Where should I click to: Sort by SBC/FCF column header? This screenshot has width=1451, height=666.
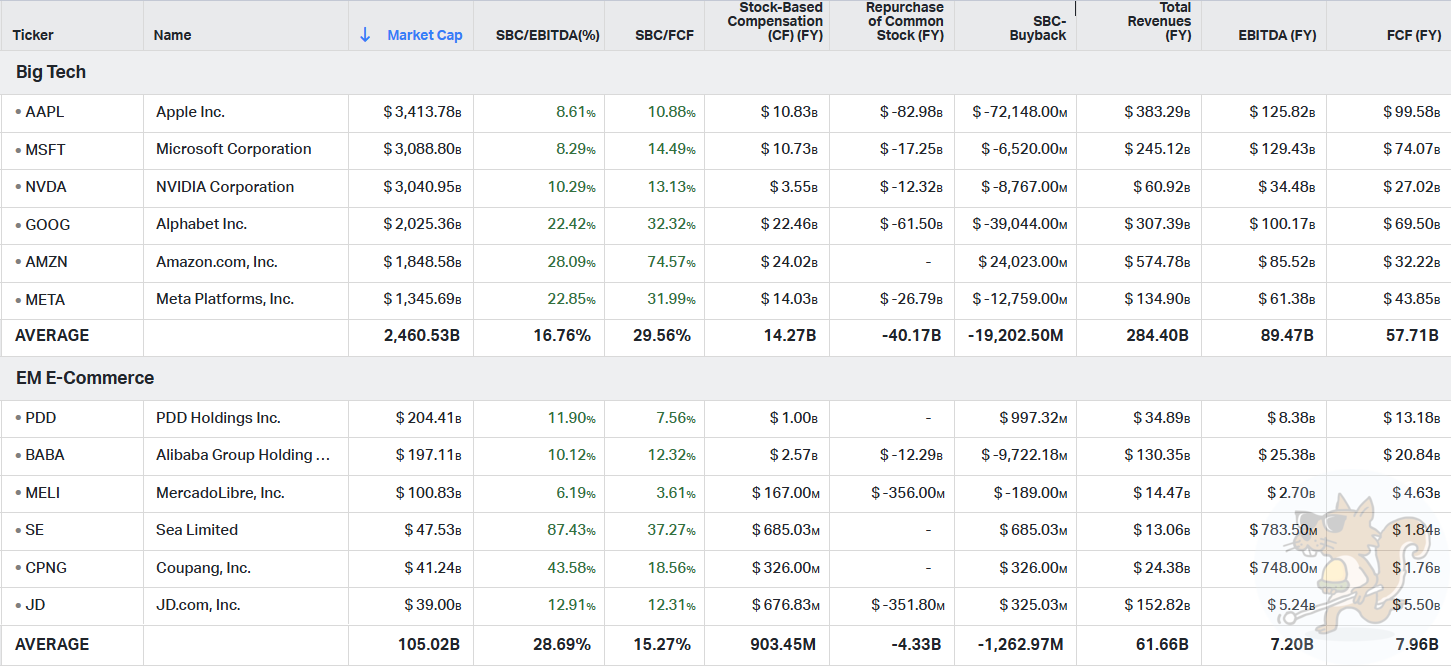pyautogui.click(x=665, y=35)
